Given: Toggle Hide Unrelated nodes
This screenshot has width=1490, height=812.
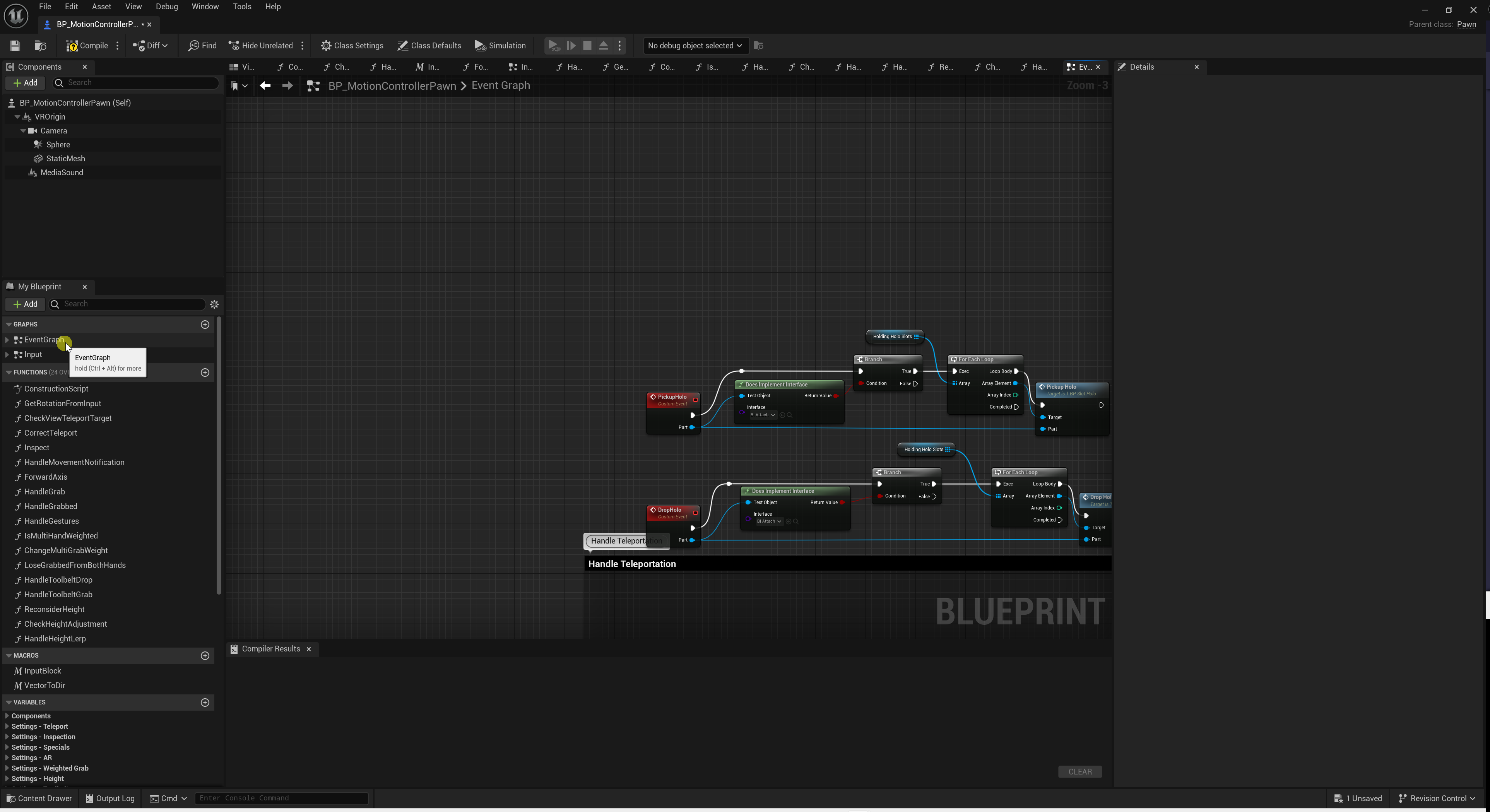Looking at the screenshot, I should pos(261,46).
